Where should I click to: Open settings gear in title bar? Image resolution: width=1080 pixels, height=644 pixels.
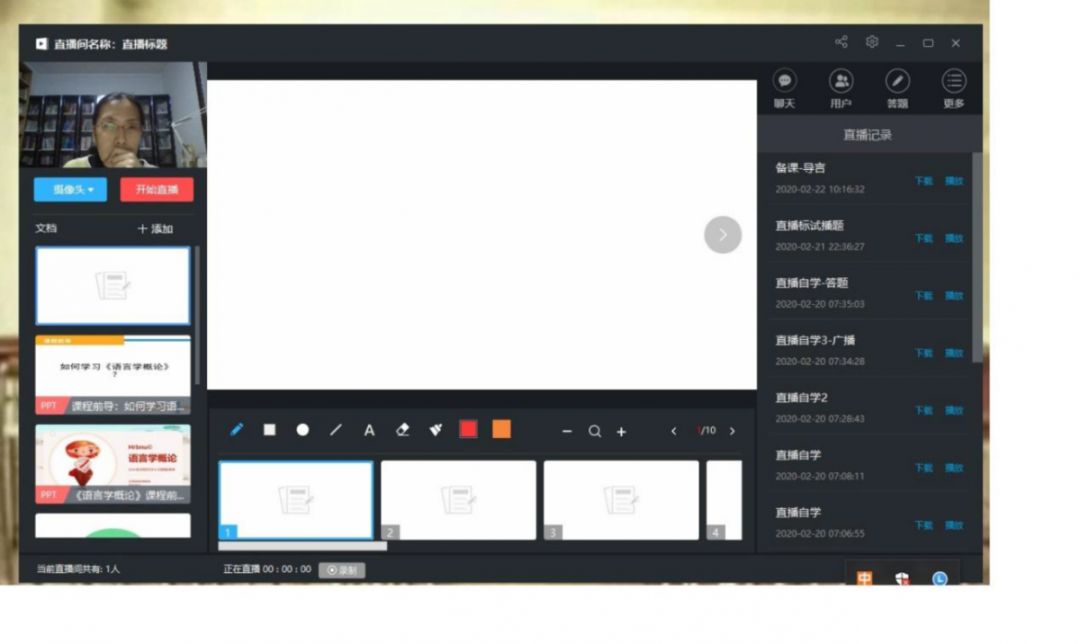click(872, 43)
